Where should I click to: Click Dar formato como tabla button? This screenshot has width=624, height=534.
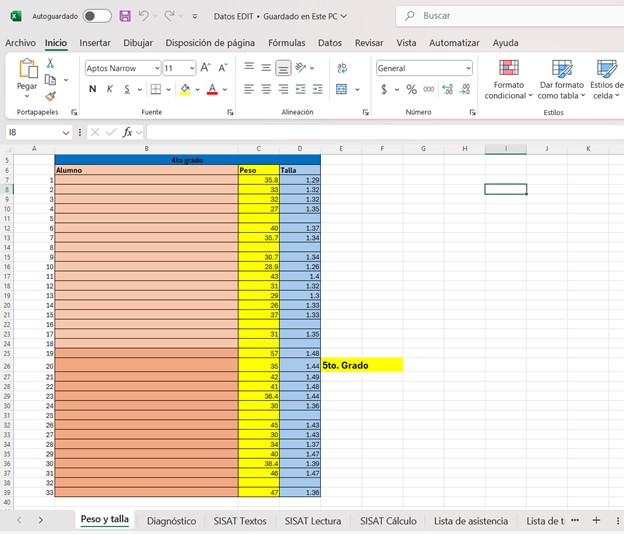(562, 78)
